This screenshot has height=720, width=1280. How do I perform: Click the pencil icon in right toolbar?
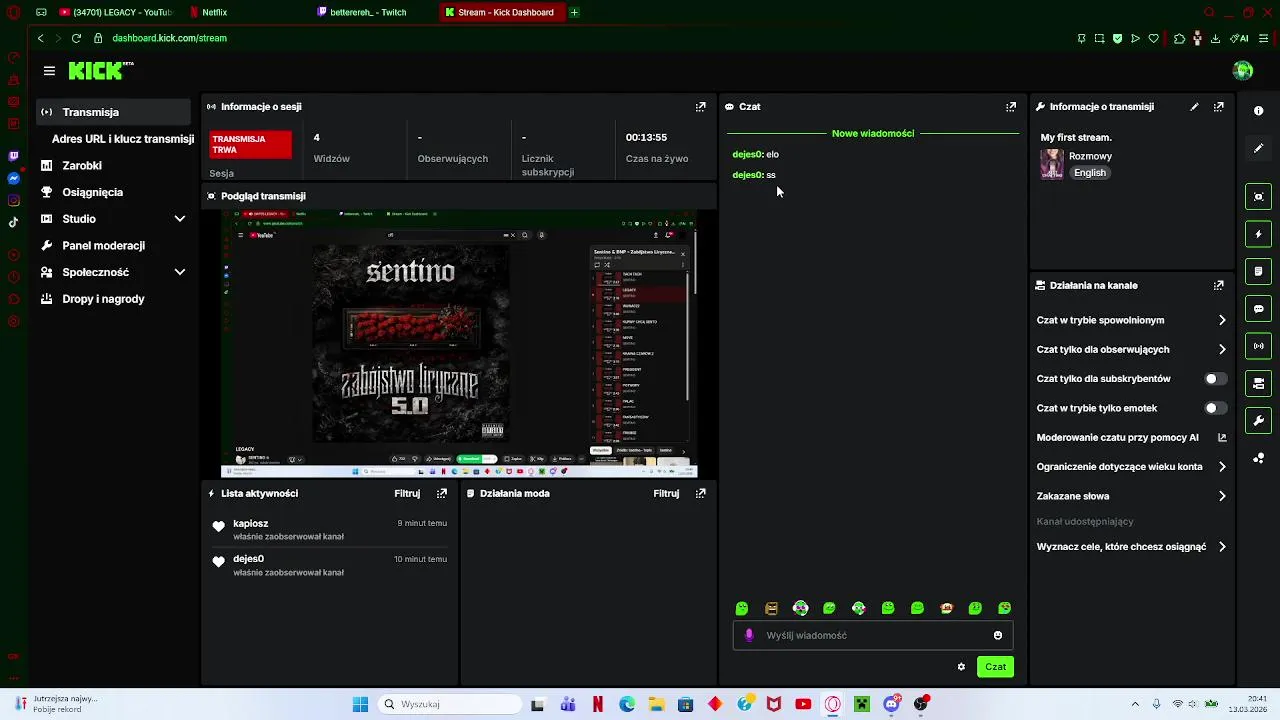1259,148
